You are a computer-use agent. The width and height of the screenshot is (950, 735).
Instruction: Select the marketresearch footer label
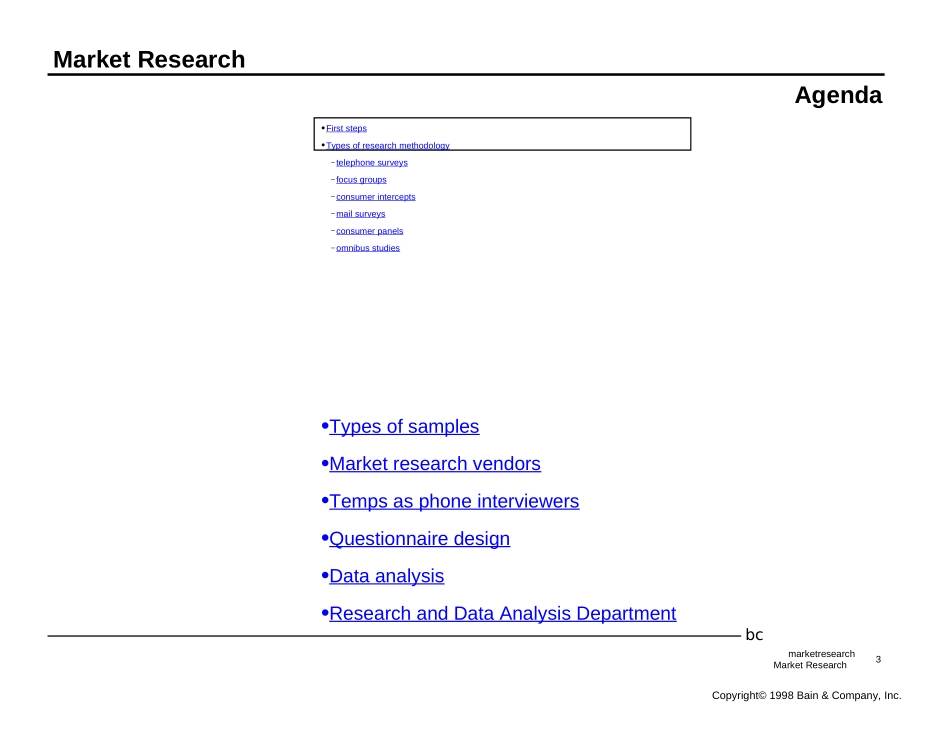pos(821,654)
